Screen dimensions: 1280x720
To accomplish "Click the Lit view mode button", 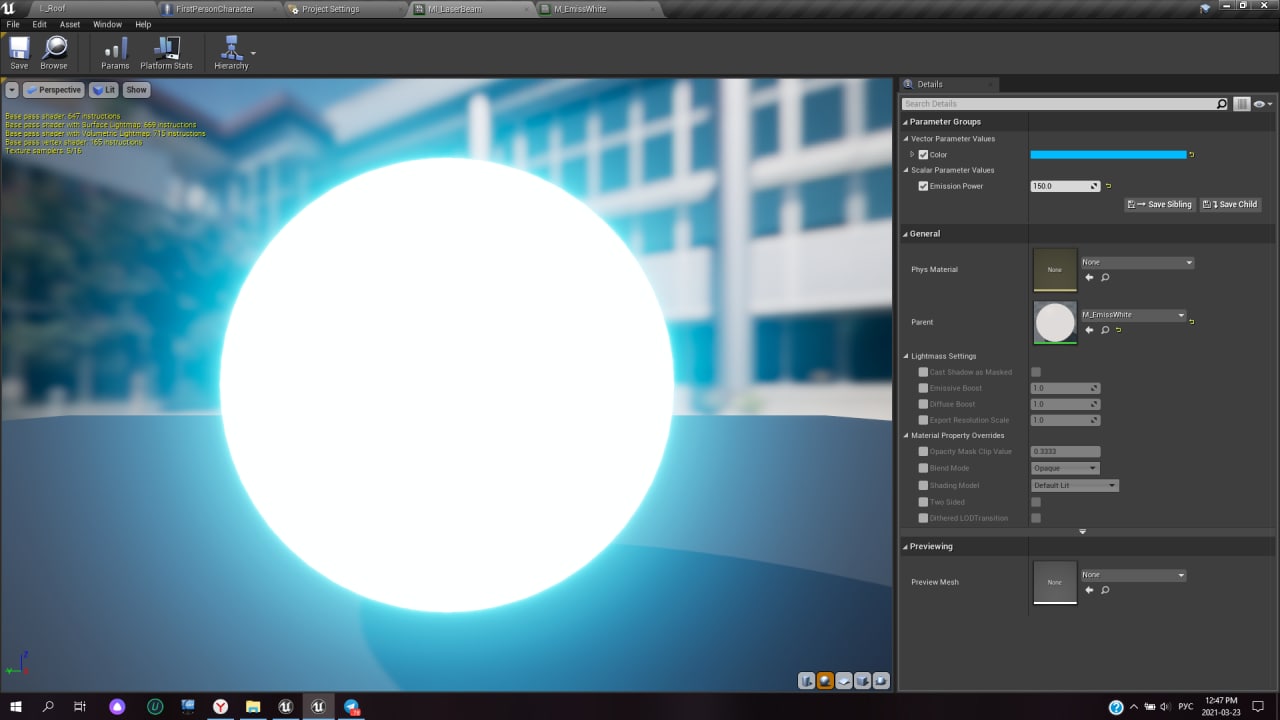I will click(x=104, y=90).
